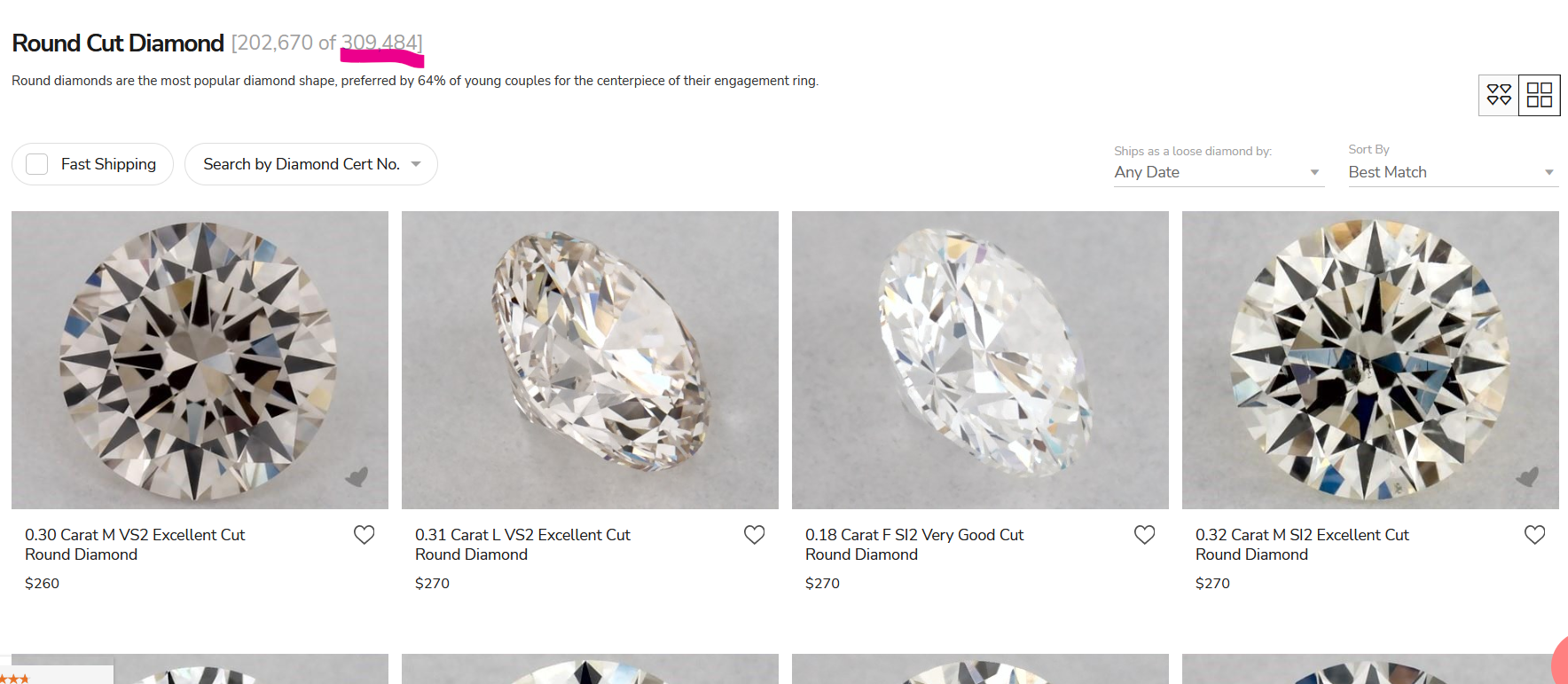The image size is (1568, 684).
Task: View the 0.32 Carat diamond photo
Action: [1370, 359]
